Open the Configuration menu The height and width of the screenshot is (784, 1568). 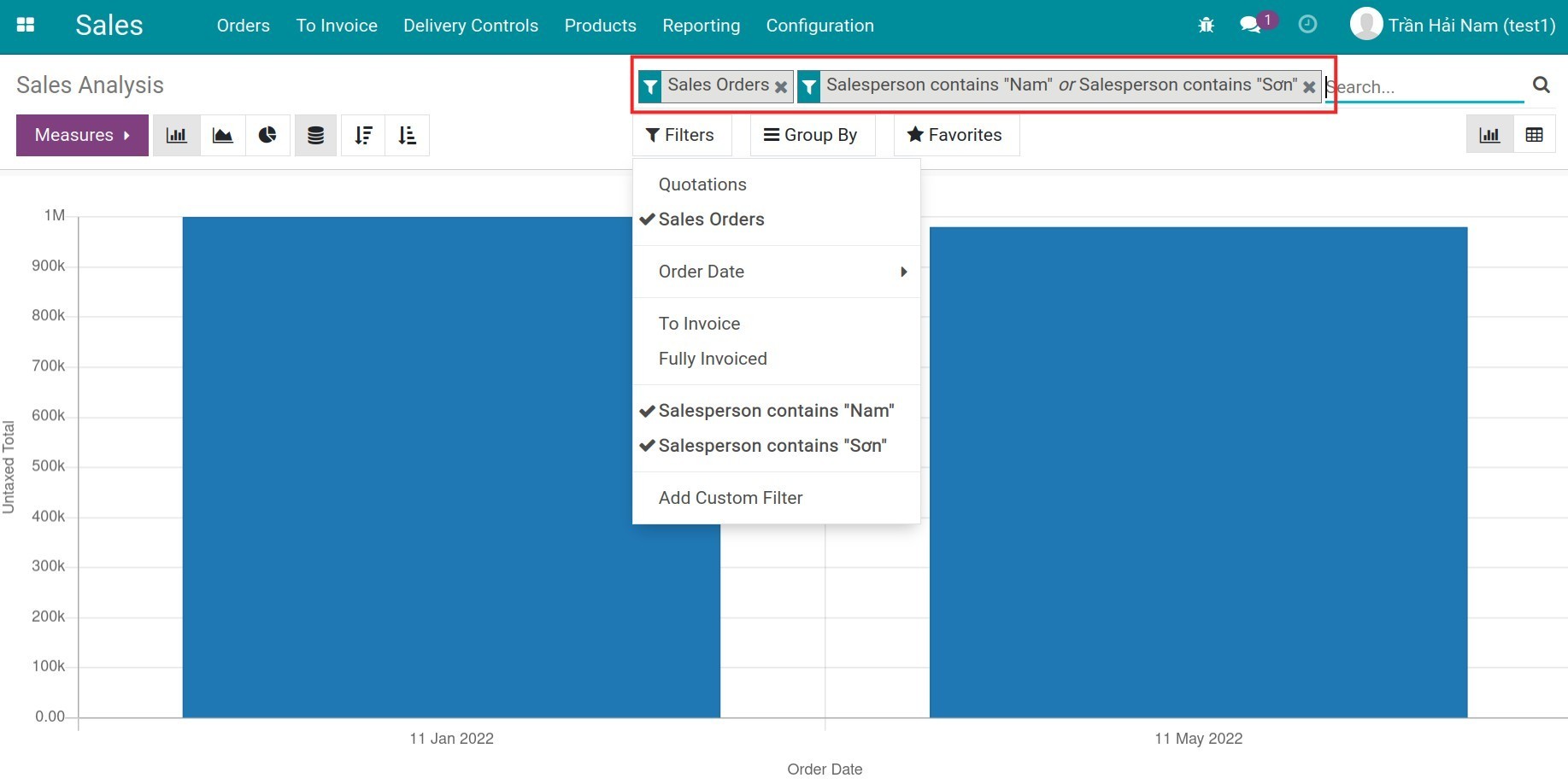click(x=819, y=26)
